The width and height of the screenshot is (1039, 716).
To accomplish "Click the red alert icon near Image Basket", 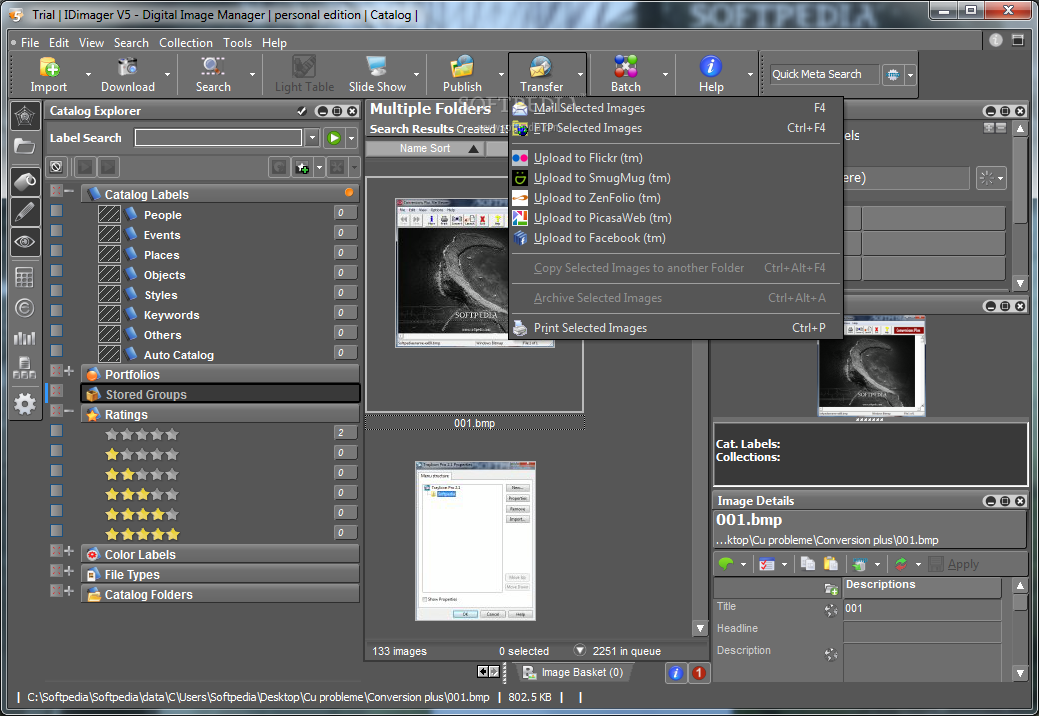I will pos(698,673).
